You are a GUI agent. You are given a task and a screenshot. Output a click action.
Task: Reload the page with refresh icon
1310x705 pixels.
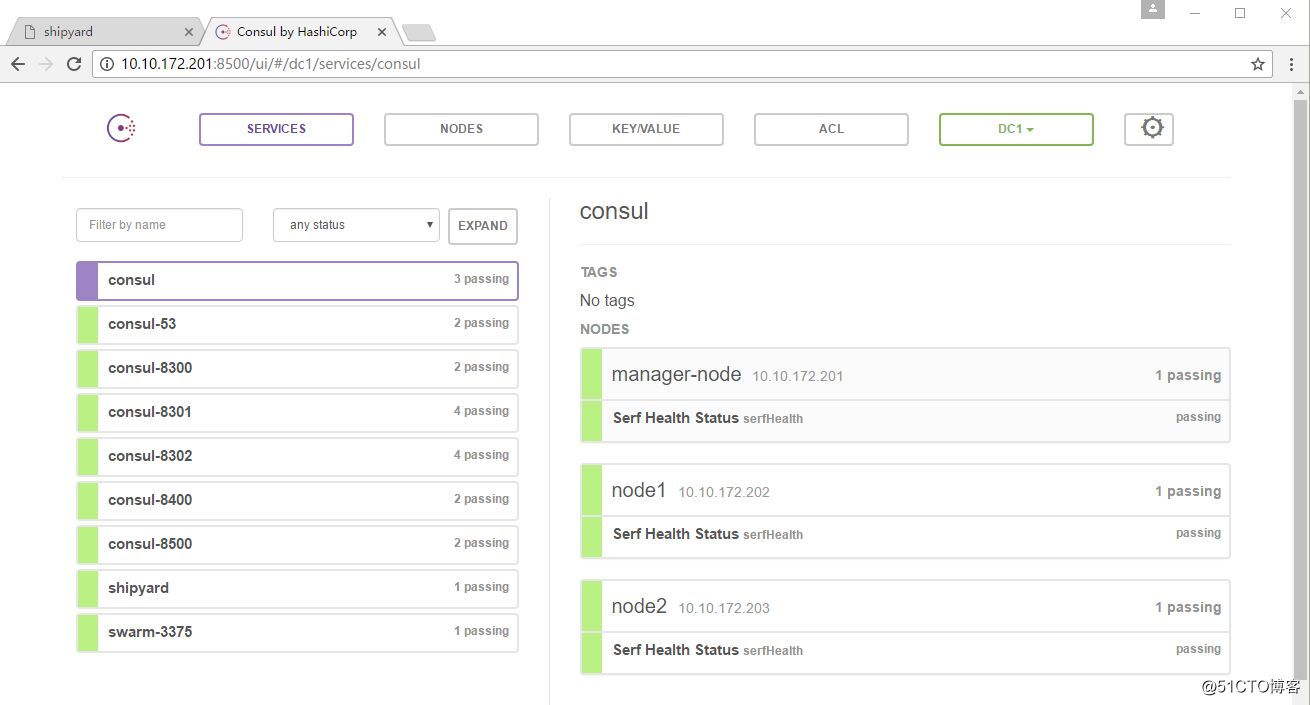[74, 64]
